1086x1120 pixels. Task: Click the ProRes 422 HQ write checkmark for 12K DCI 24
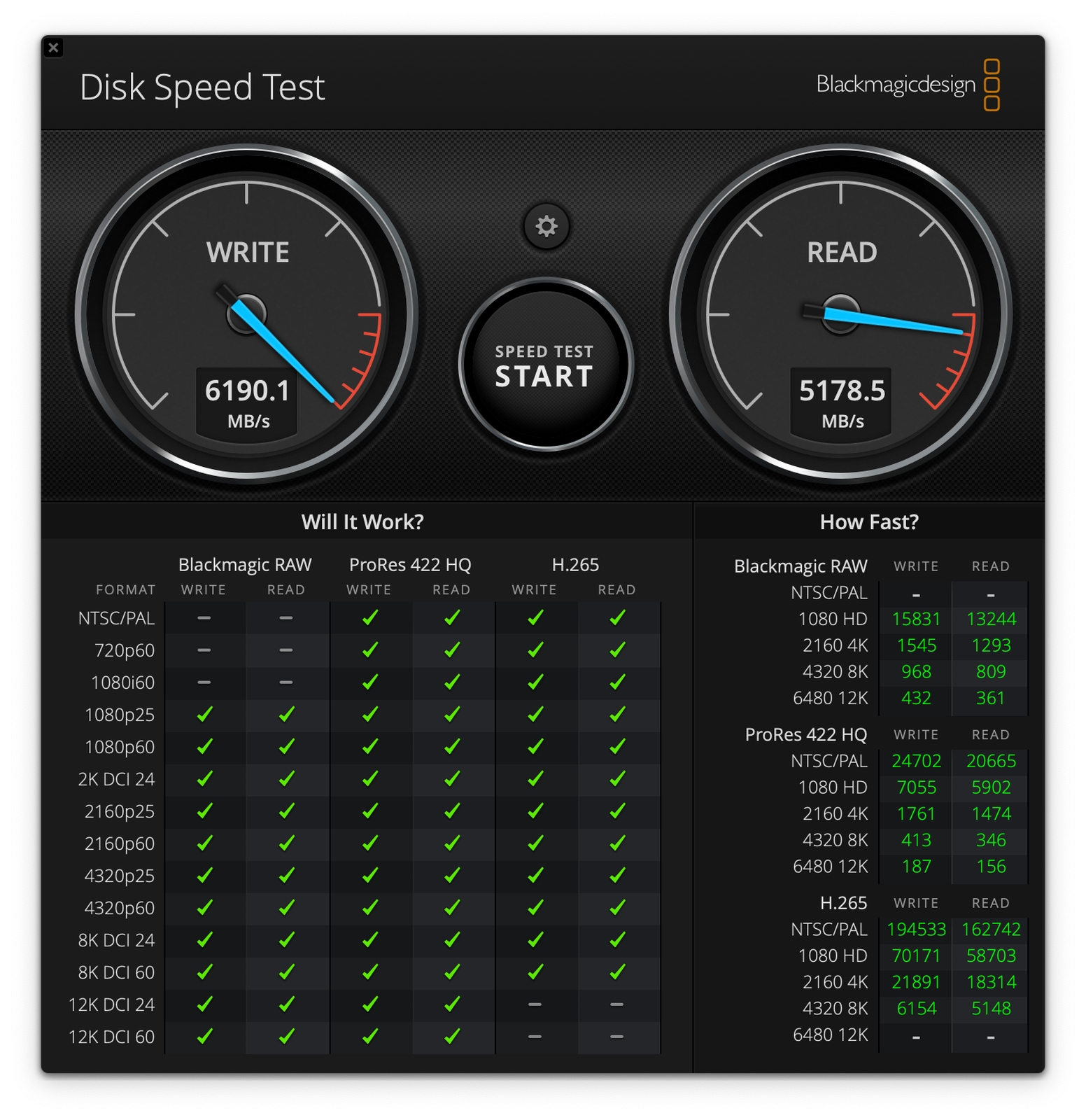pos(369,1004)
